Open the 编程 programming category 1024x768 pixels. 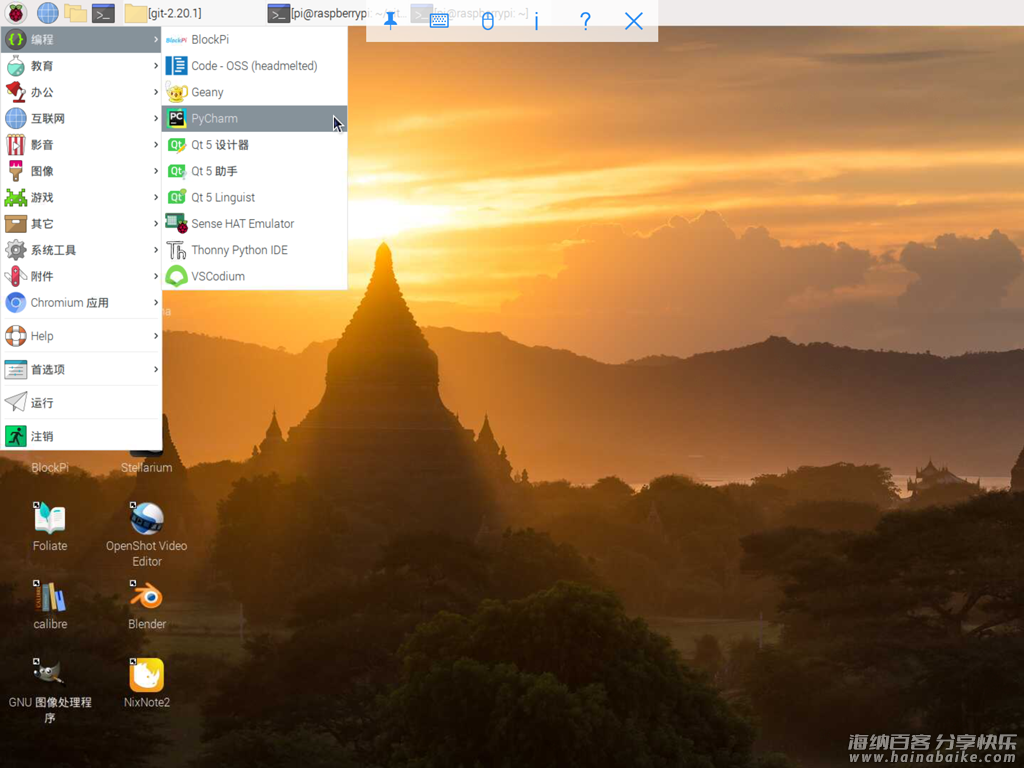81,39
